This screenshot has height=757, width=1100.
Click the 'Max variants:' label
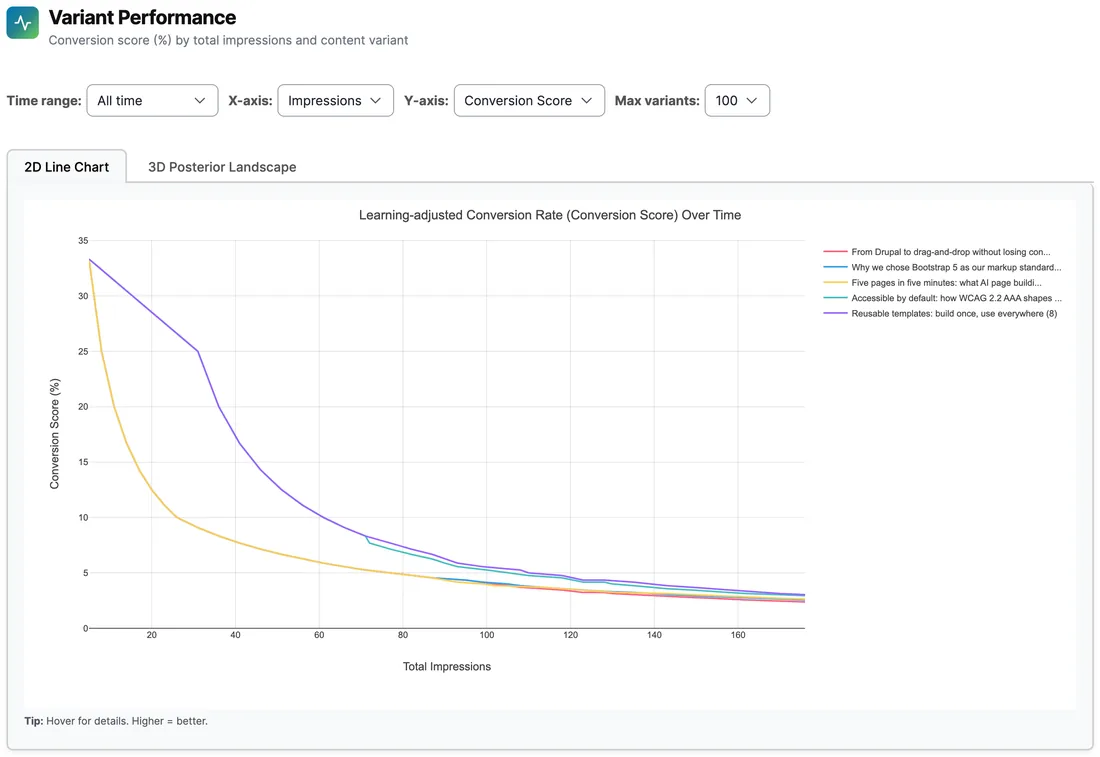click(657, 100)
